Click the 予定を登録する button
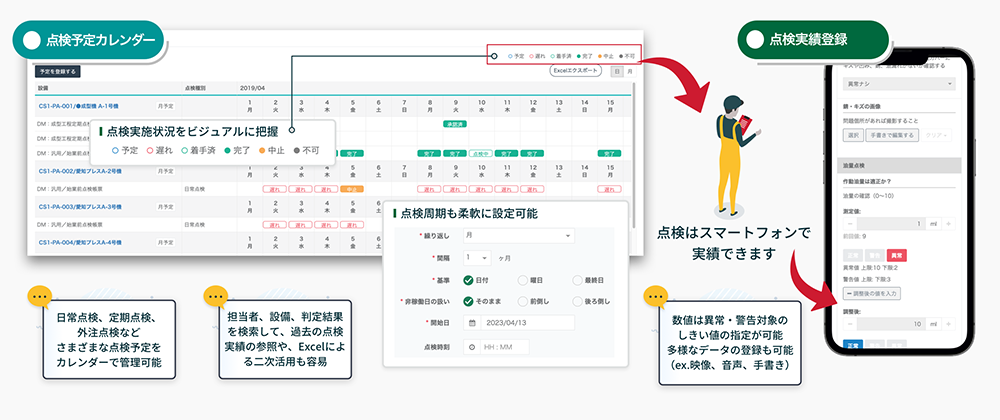 (57, 72)
